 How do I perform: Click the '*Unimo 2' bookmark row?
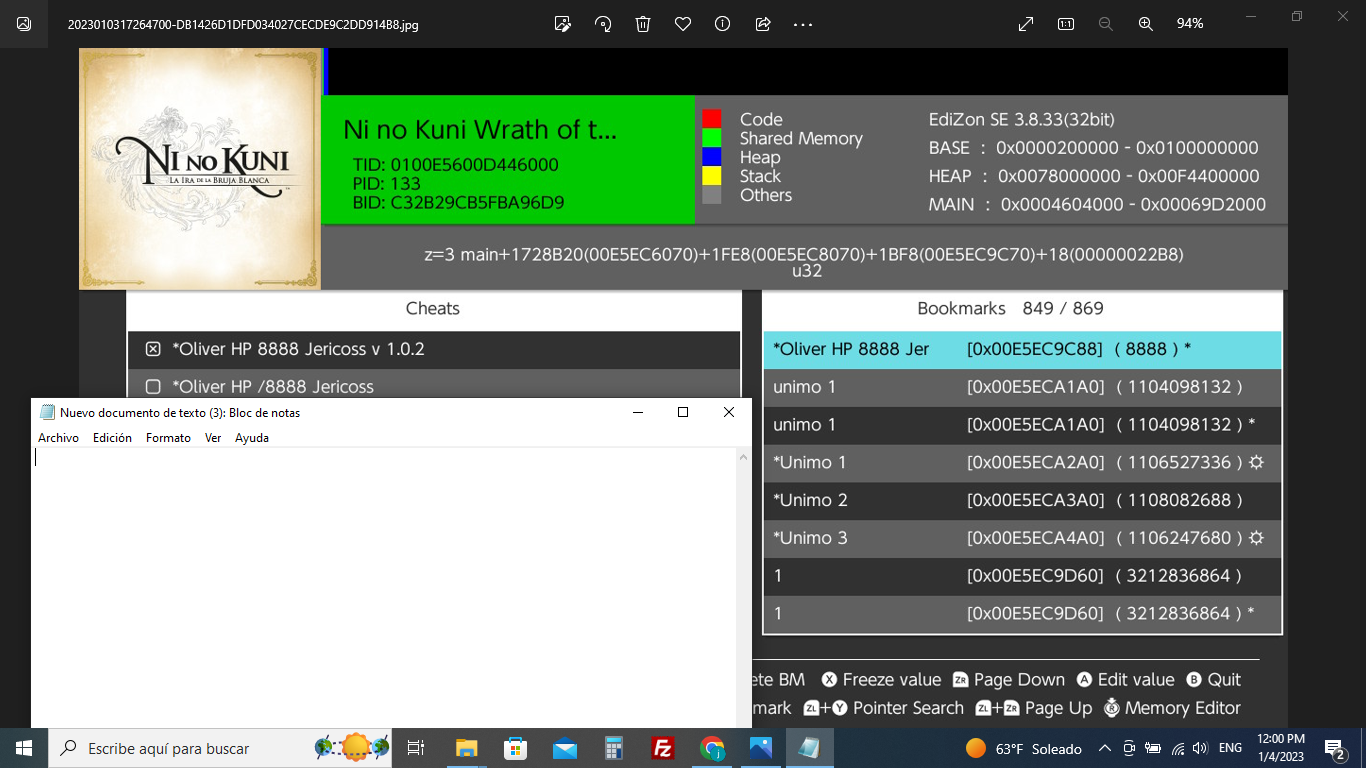click(x=1022, y=500)
